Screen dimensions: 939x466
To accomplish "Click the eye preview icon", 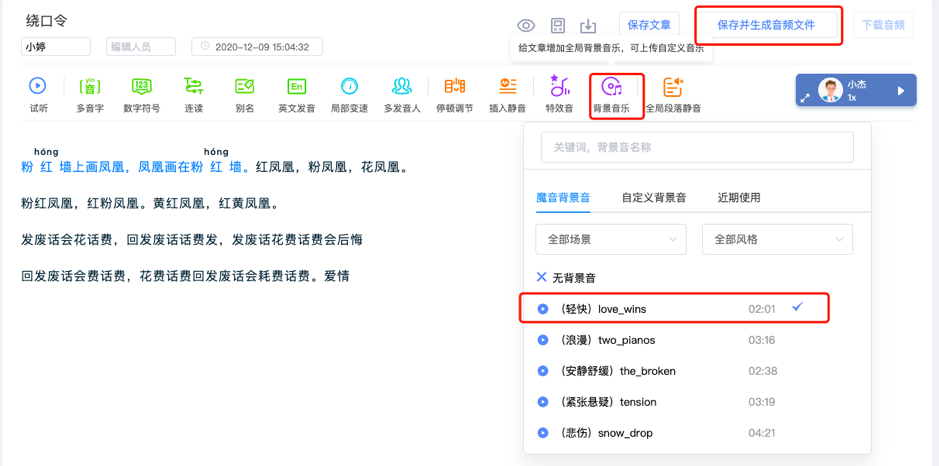I will click(526, 25).
